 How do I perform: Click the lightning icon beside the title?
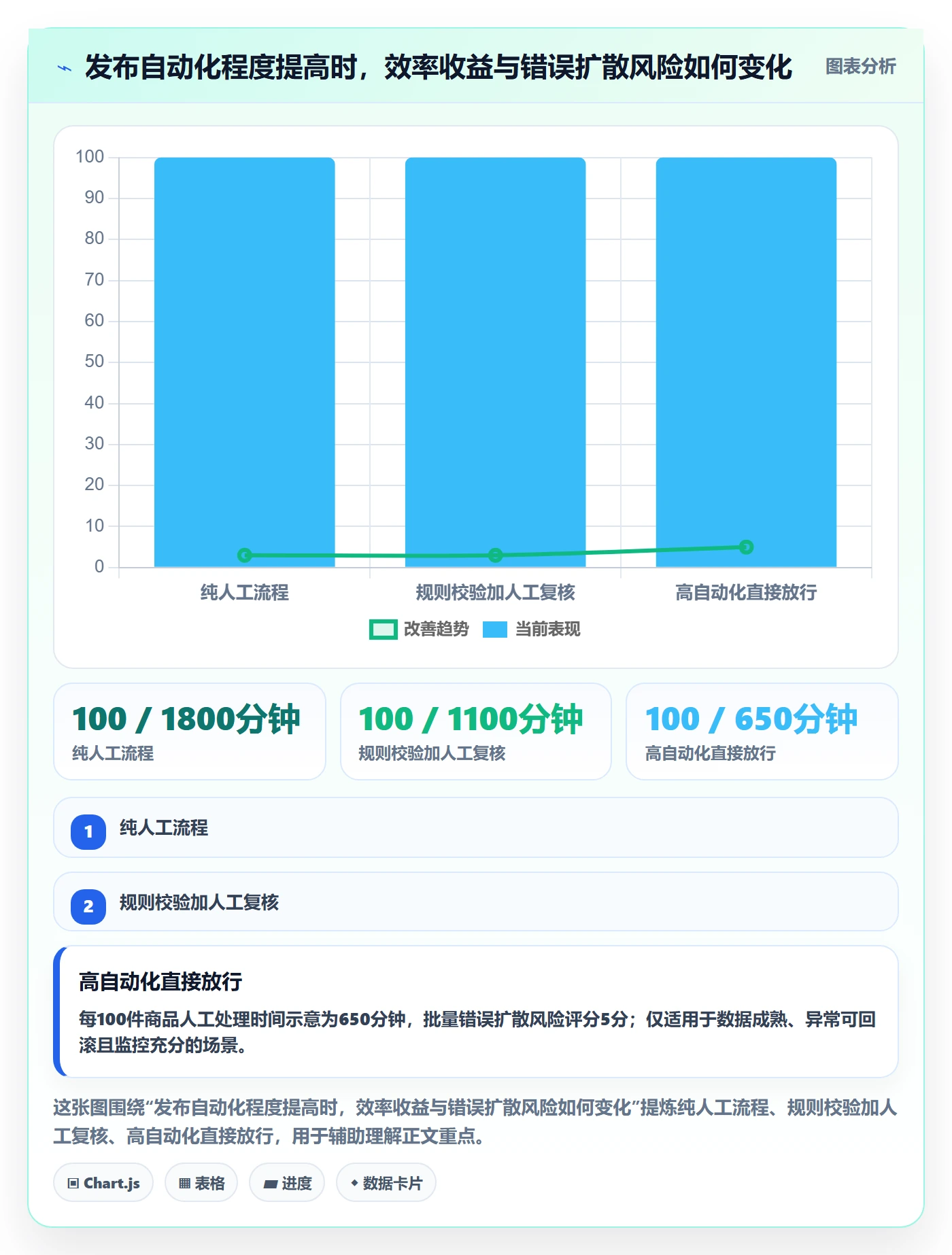(x=65, y=68)
